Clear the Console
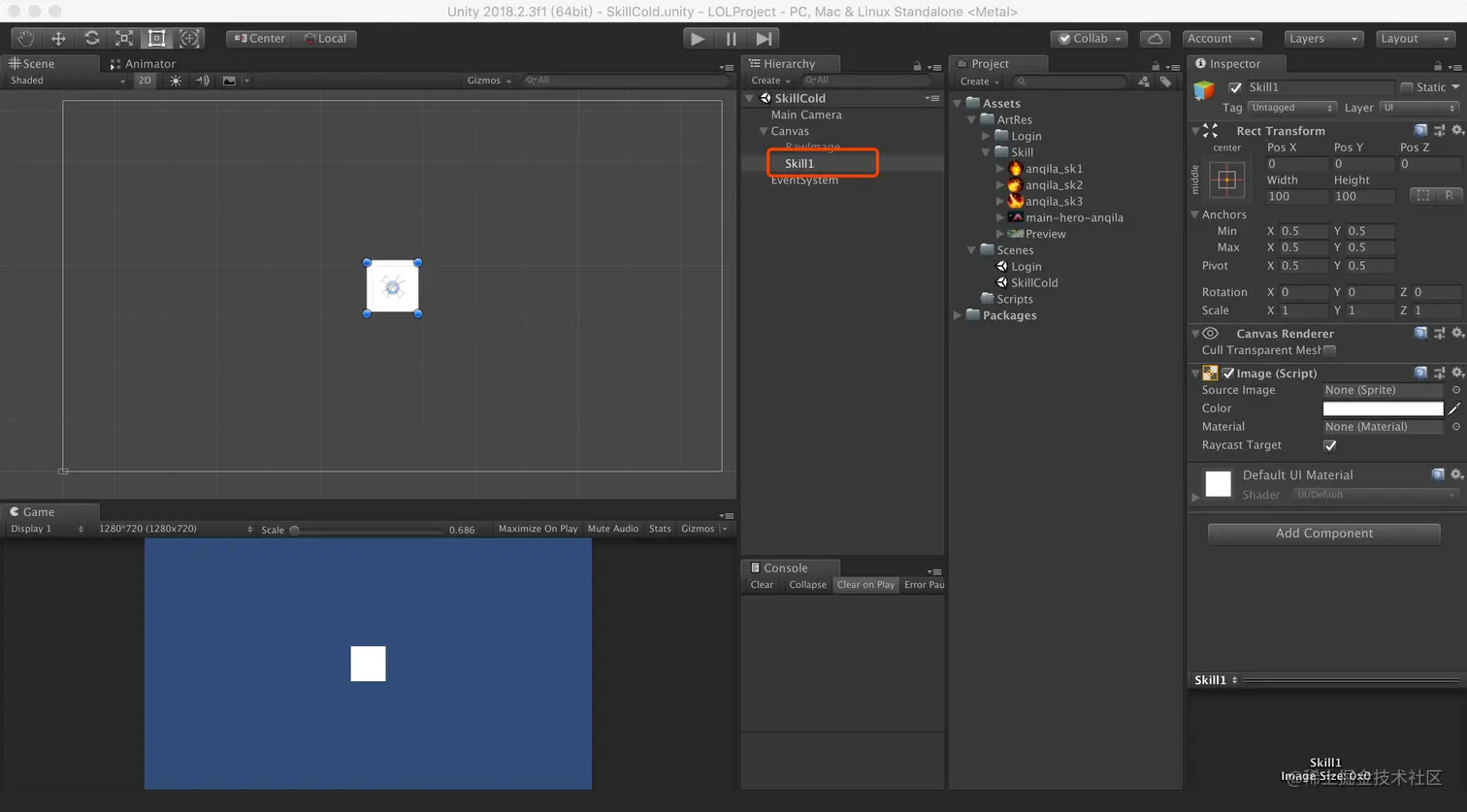 click(762, 585)
